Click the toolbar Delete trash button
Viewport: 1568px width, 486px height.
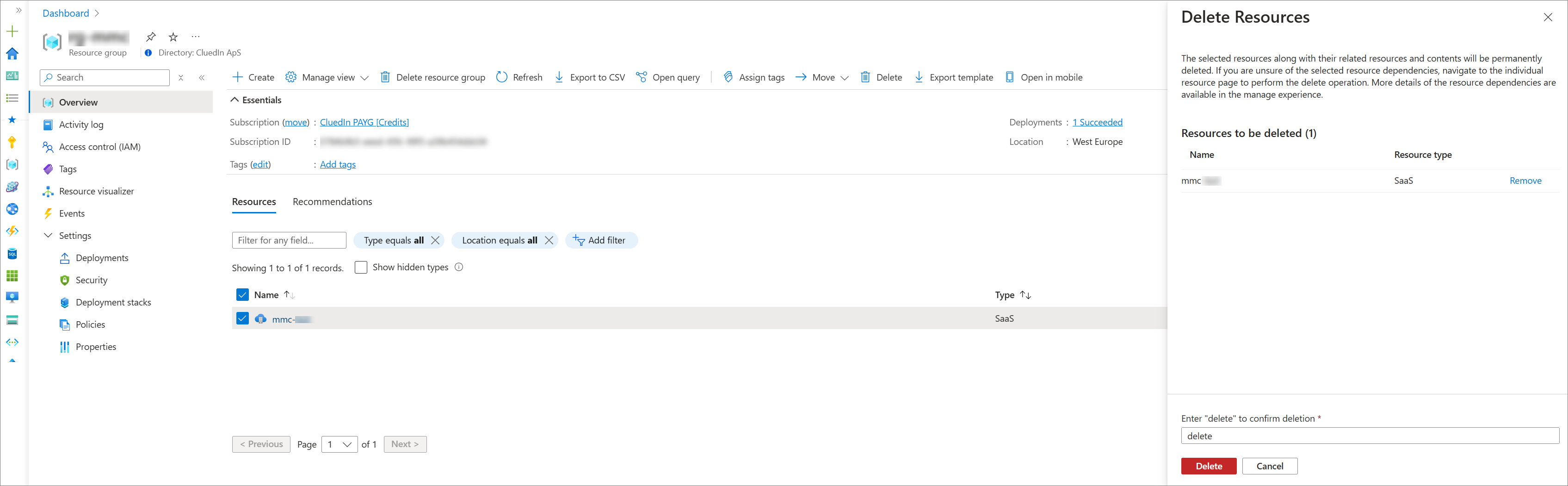[882, 77]
